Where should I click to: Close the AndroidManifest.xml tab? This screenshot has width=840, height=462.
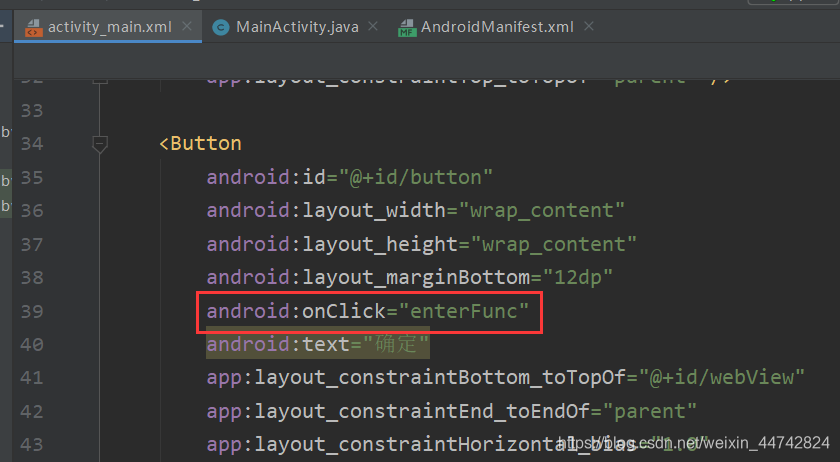point(589,26)
